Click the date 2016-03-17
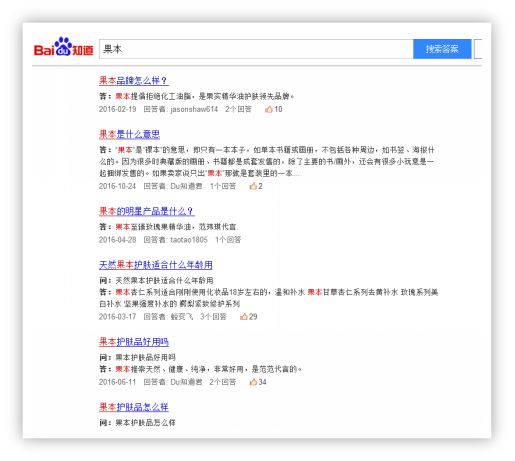 click(x=118, y=317)
